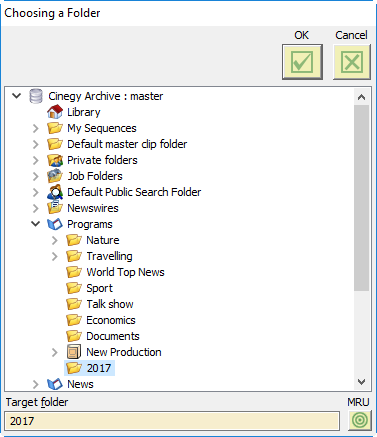
Task: Click the Job Folders icon
Action: (55, 176)
